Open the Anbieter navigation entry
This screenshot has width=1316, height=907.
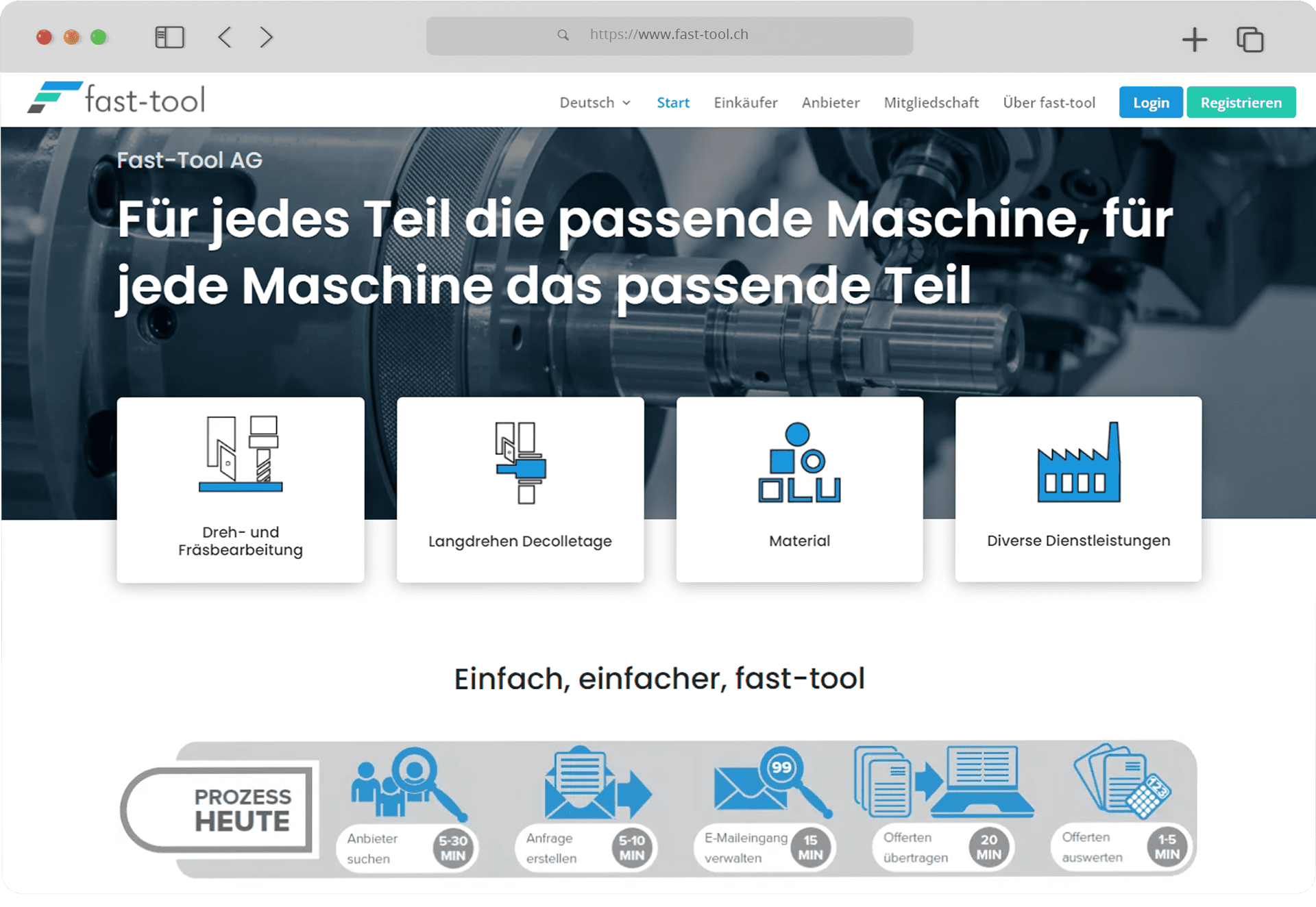coord(830,102)
